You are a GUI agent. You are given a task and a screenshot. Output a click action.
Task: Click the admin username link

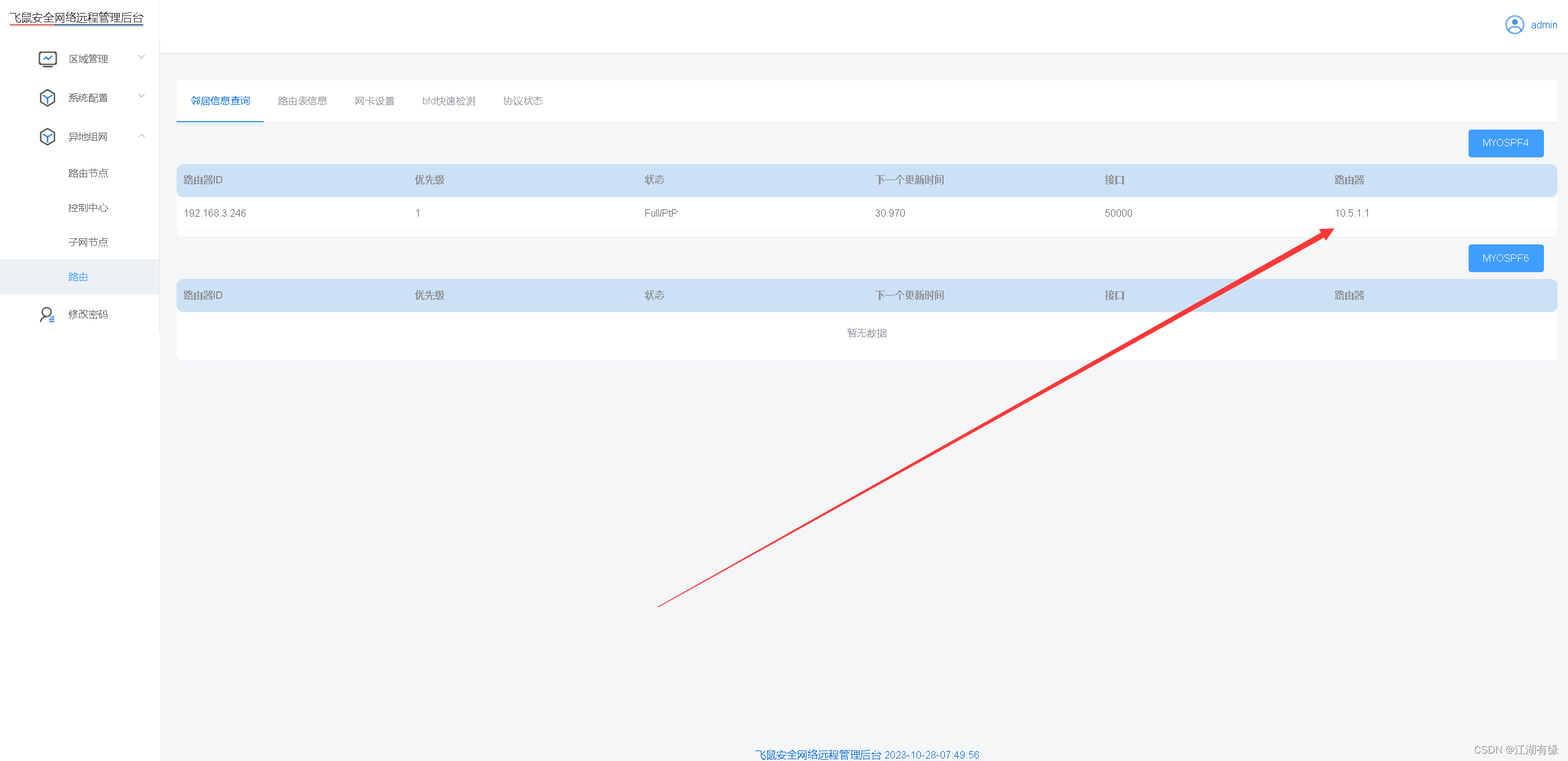pos(1543,25)
